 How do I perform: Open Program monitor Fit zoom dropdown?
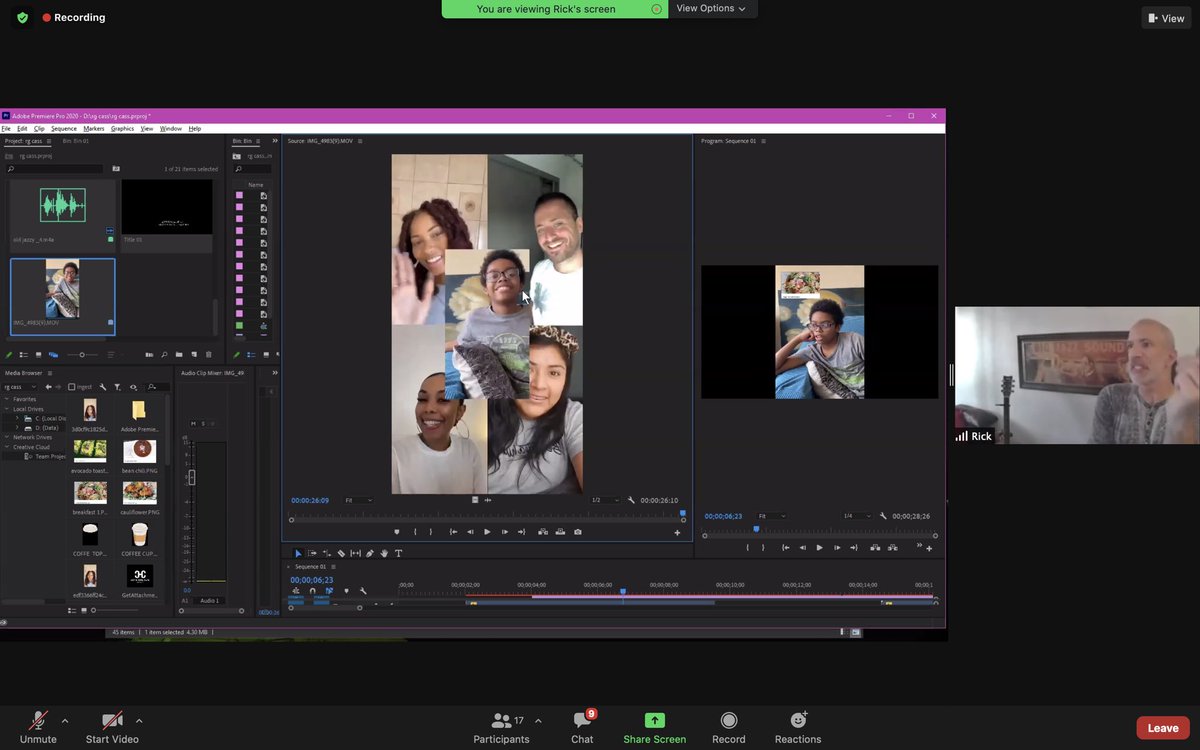(x=771, y=516)
